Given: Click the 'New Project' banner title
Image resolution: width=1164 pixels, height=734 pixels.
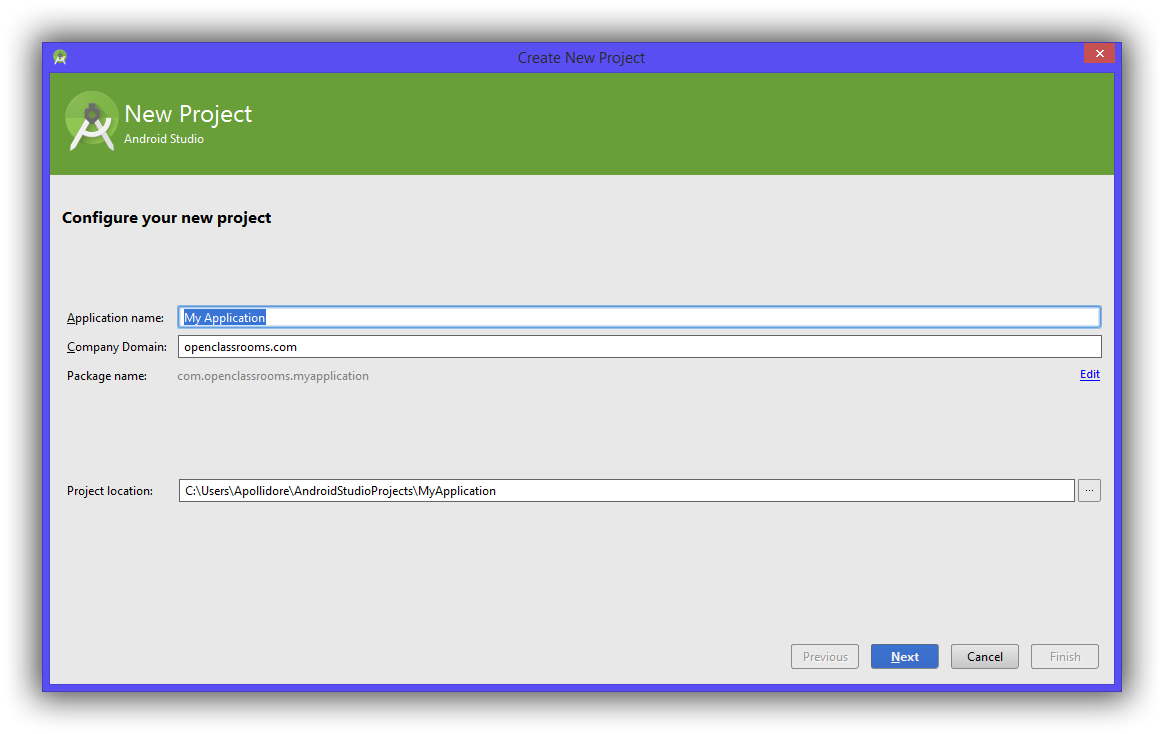Looking at the screenshot, I should coord(189,114).
